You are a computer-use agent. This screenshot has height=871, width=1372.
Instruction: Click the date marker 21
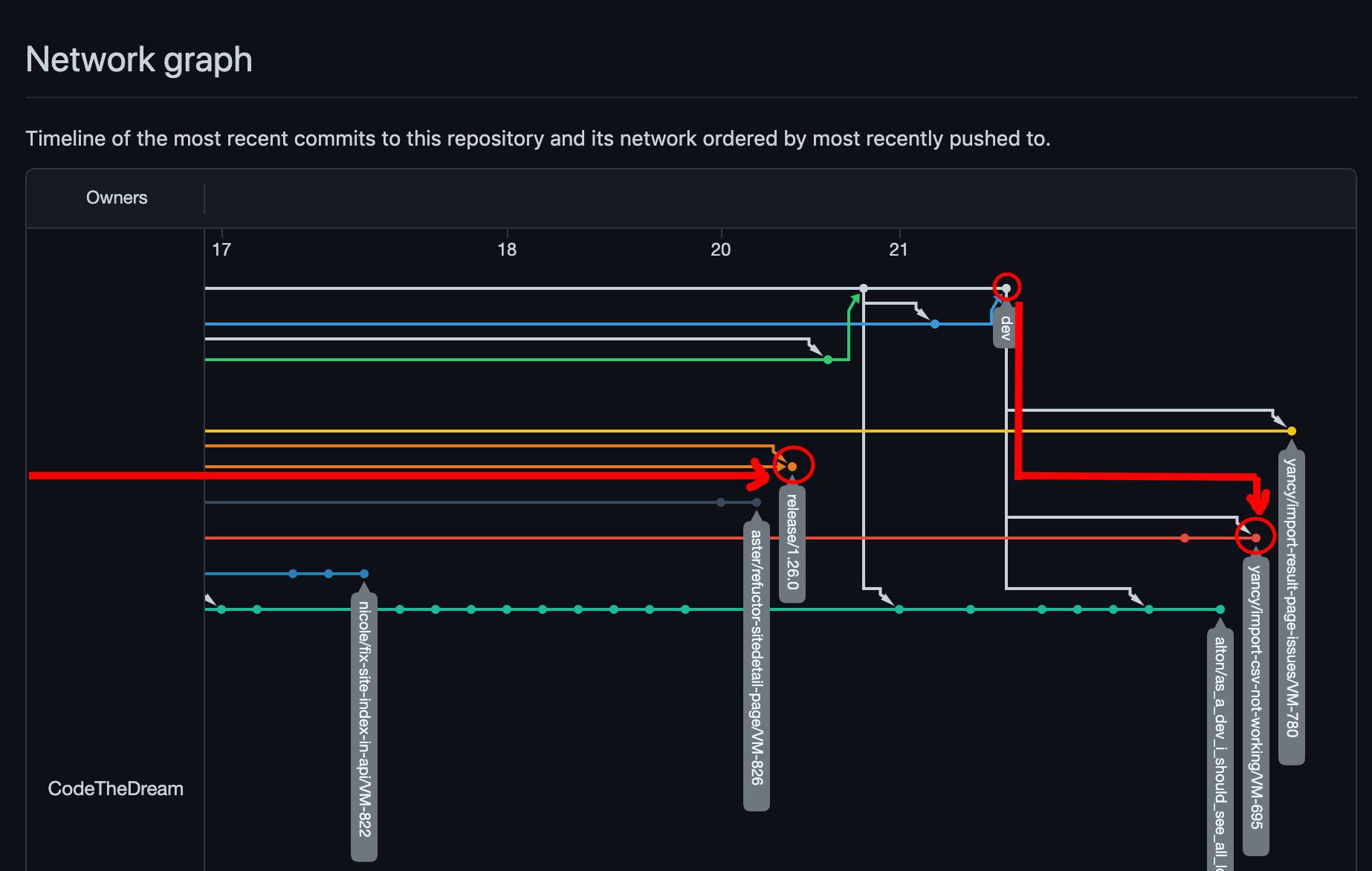(899, 249)
